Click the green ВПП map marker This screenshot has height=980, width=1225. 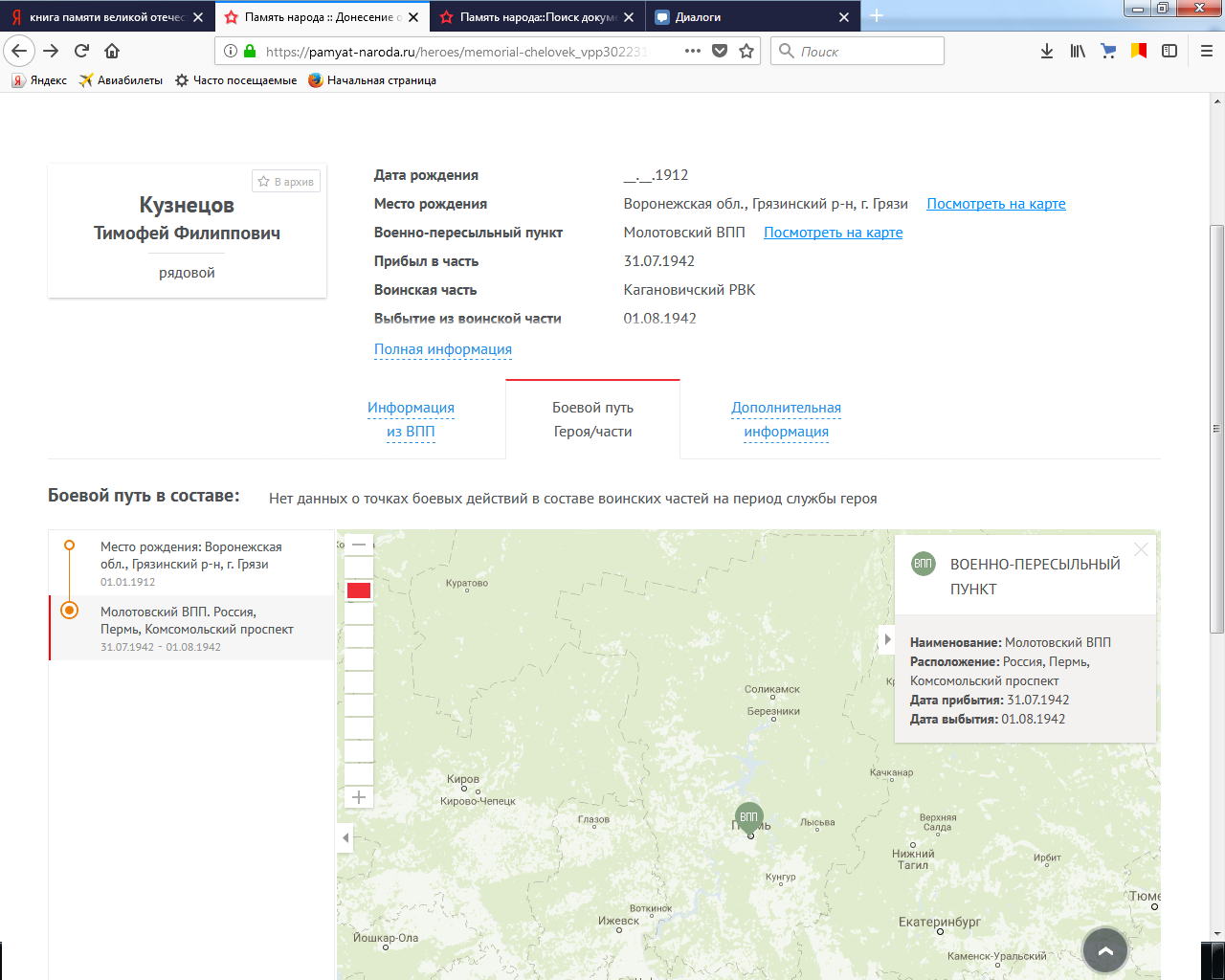pyautogui.click(x=748, y=816)
